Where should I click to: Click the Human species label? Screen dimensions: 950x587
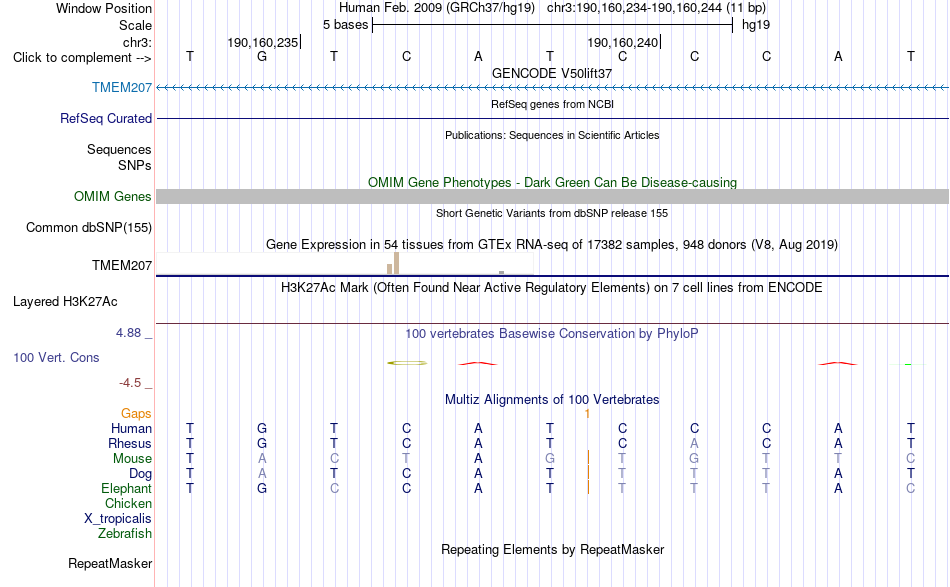[131, 428]
